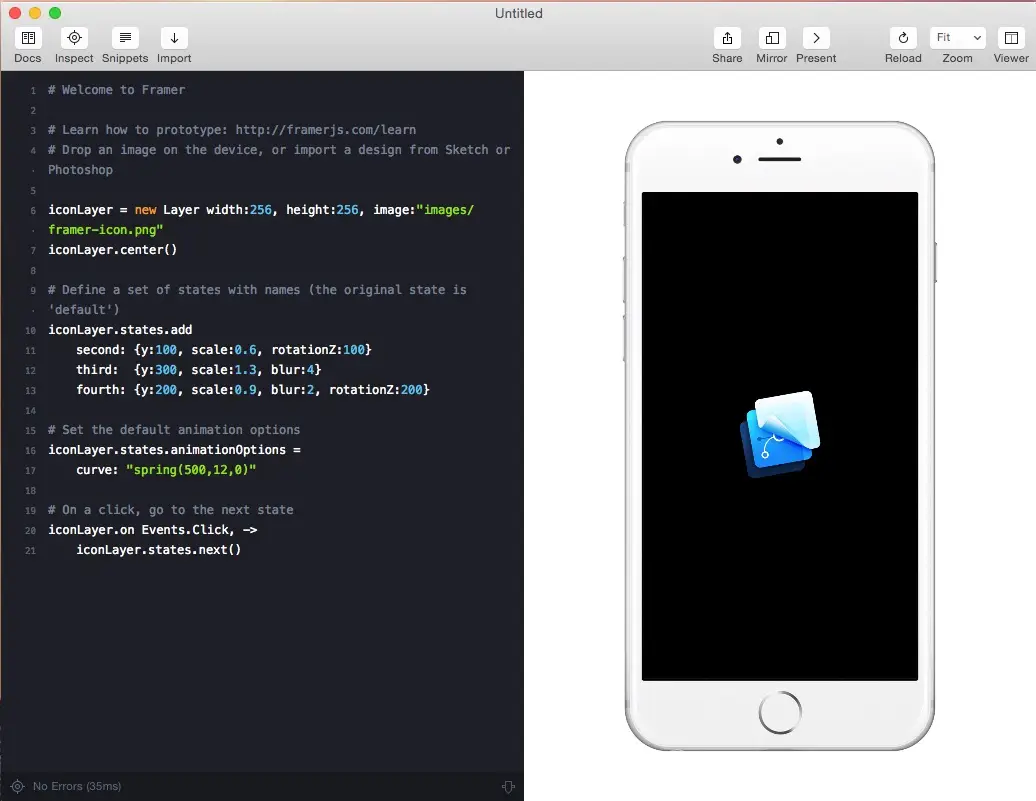Open the Docs panel
1036x801 pixels.
28,38
